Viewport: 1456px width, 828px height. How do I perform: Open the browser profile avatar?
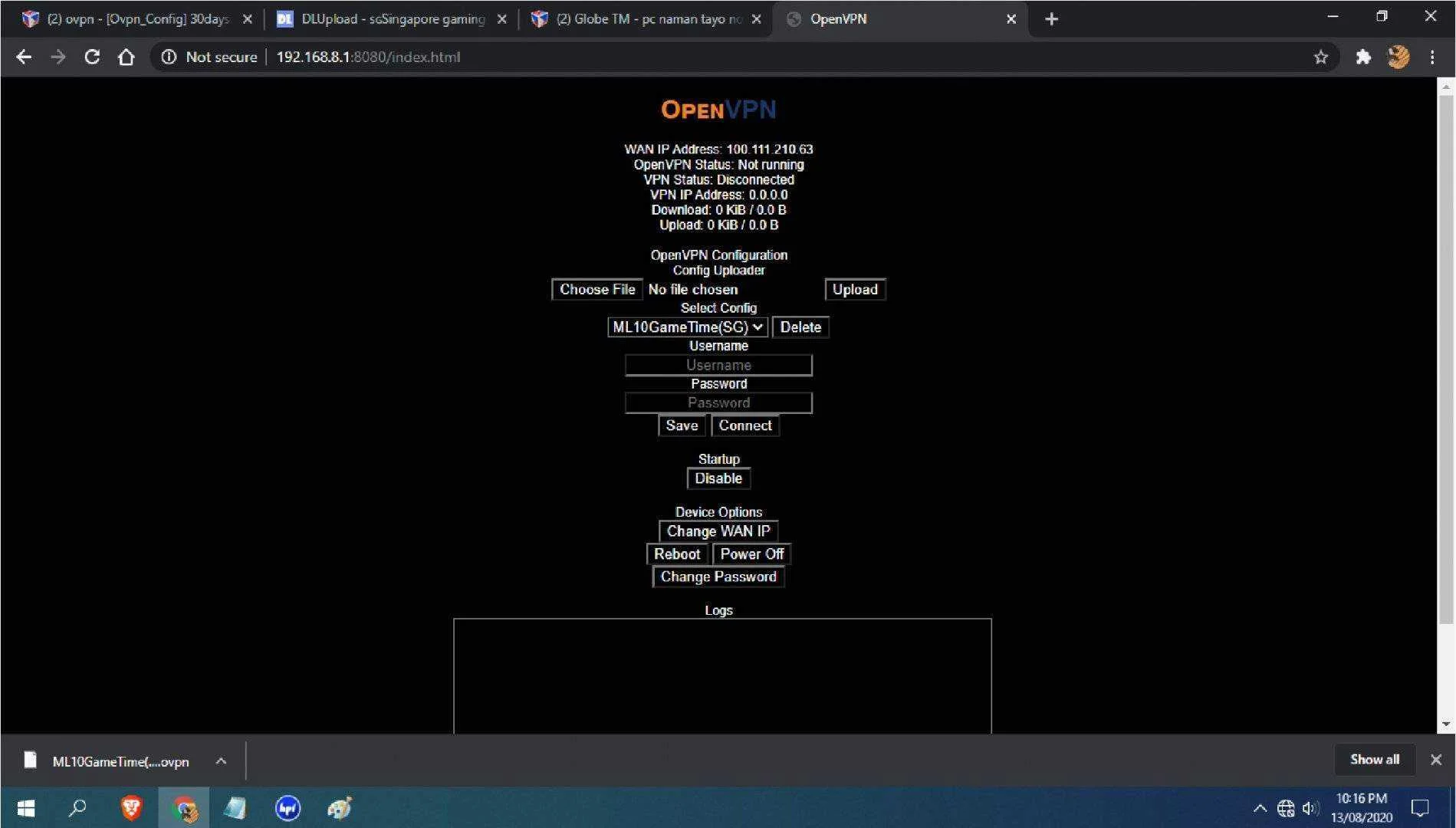pyautogui.click(x=1398, y=57)
